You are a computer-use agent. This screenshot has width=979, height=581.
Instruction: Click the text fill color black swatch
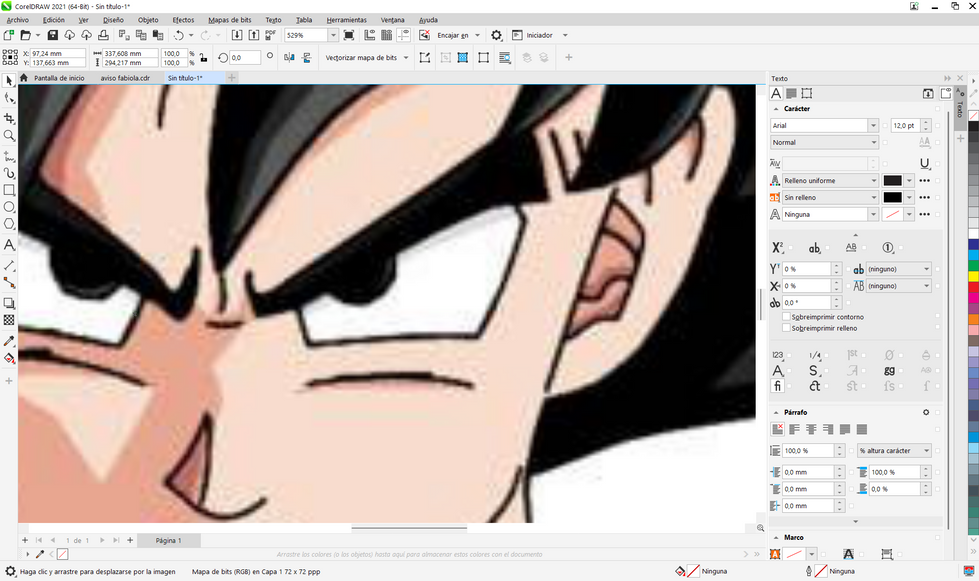pos(892,180)
